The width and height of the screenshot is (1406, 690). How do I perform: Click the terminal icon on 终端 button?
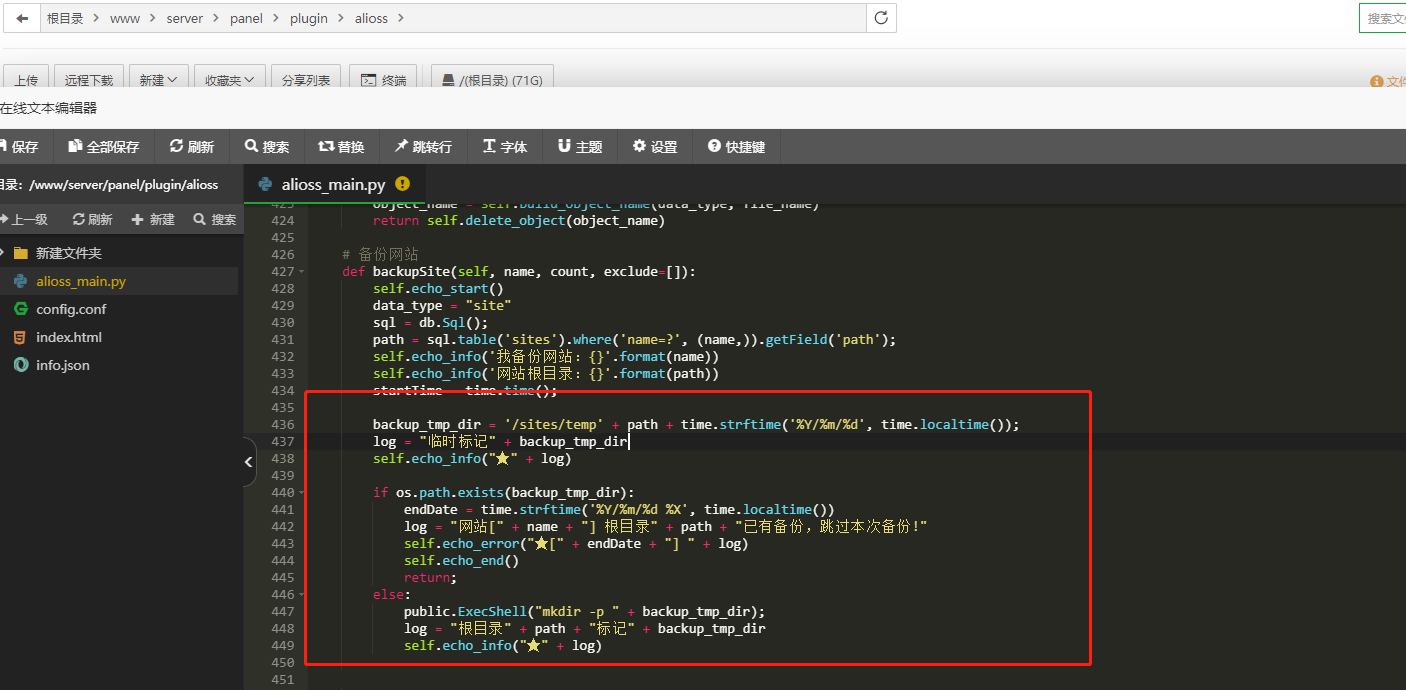point(369,80)
